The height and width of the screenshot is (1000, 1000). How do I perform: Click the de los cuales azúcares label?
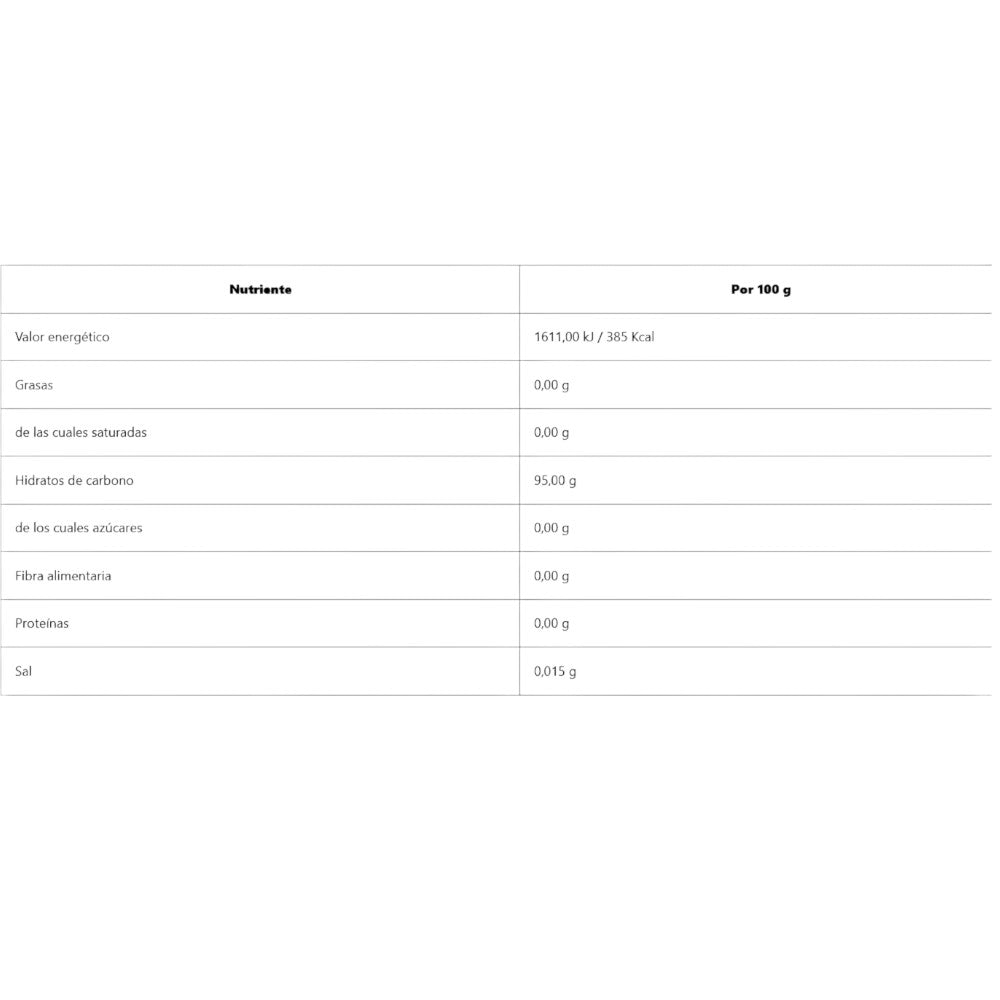(79, 528)
